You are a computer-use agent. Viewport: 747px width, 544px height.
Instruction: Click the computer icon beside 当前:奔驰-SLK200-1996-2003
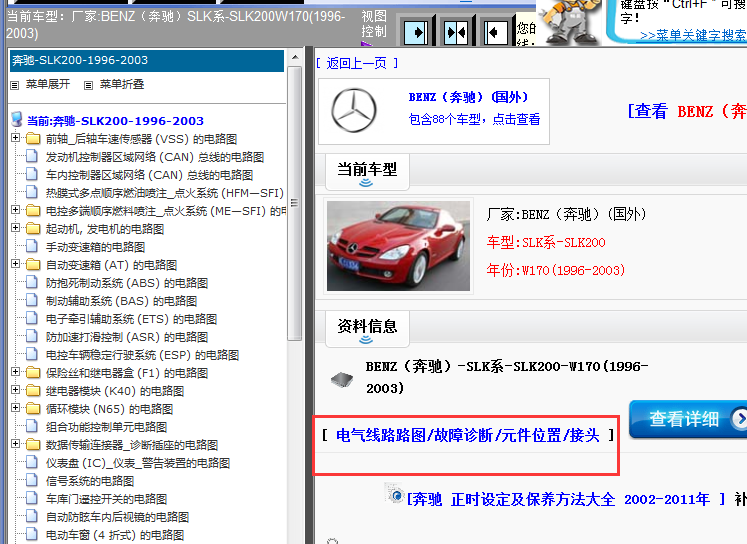(x=17, y=119)
